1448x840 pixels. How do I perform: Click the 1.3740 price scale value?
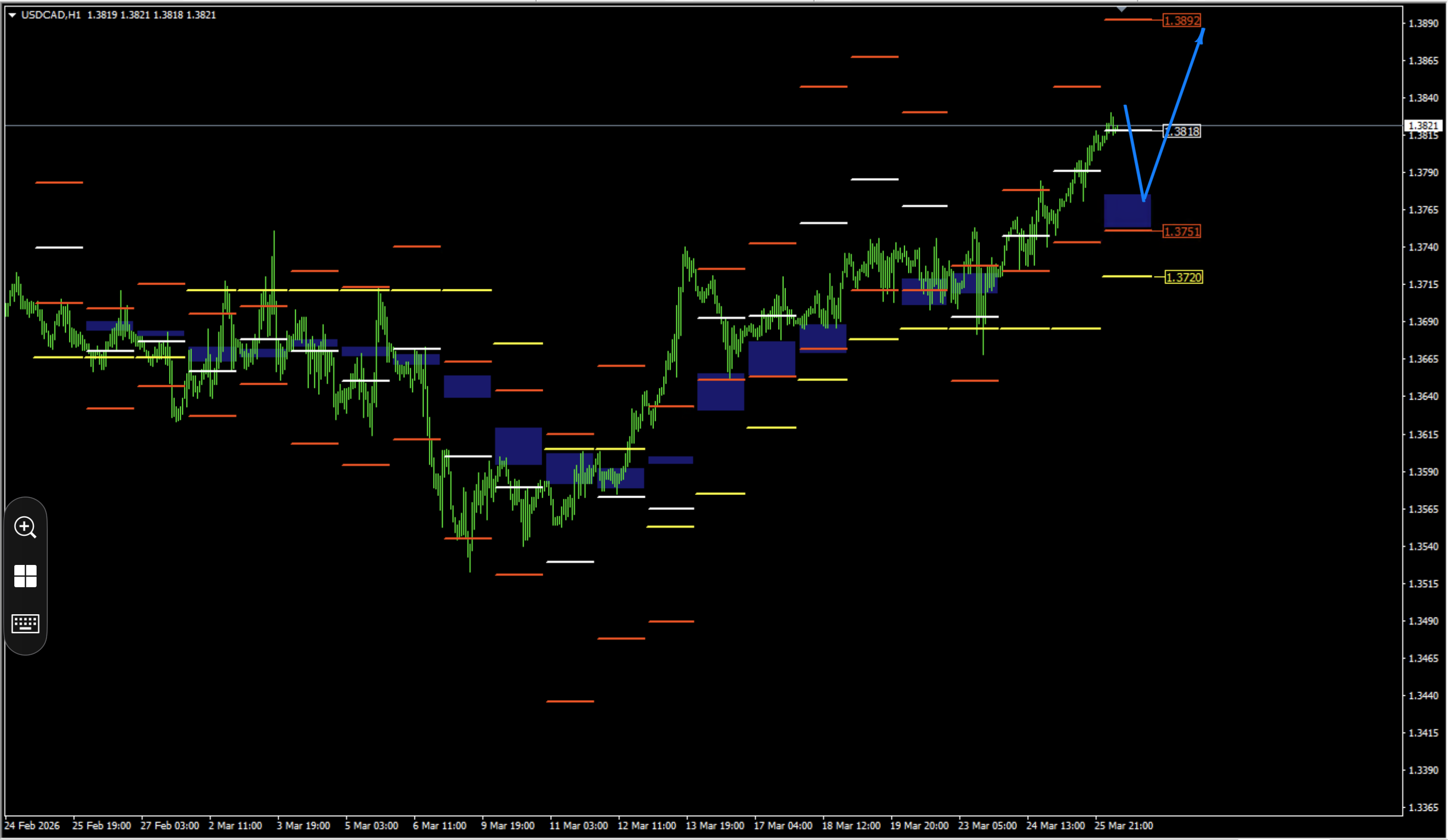click(x=1423, y=247)
